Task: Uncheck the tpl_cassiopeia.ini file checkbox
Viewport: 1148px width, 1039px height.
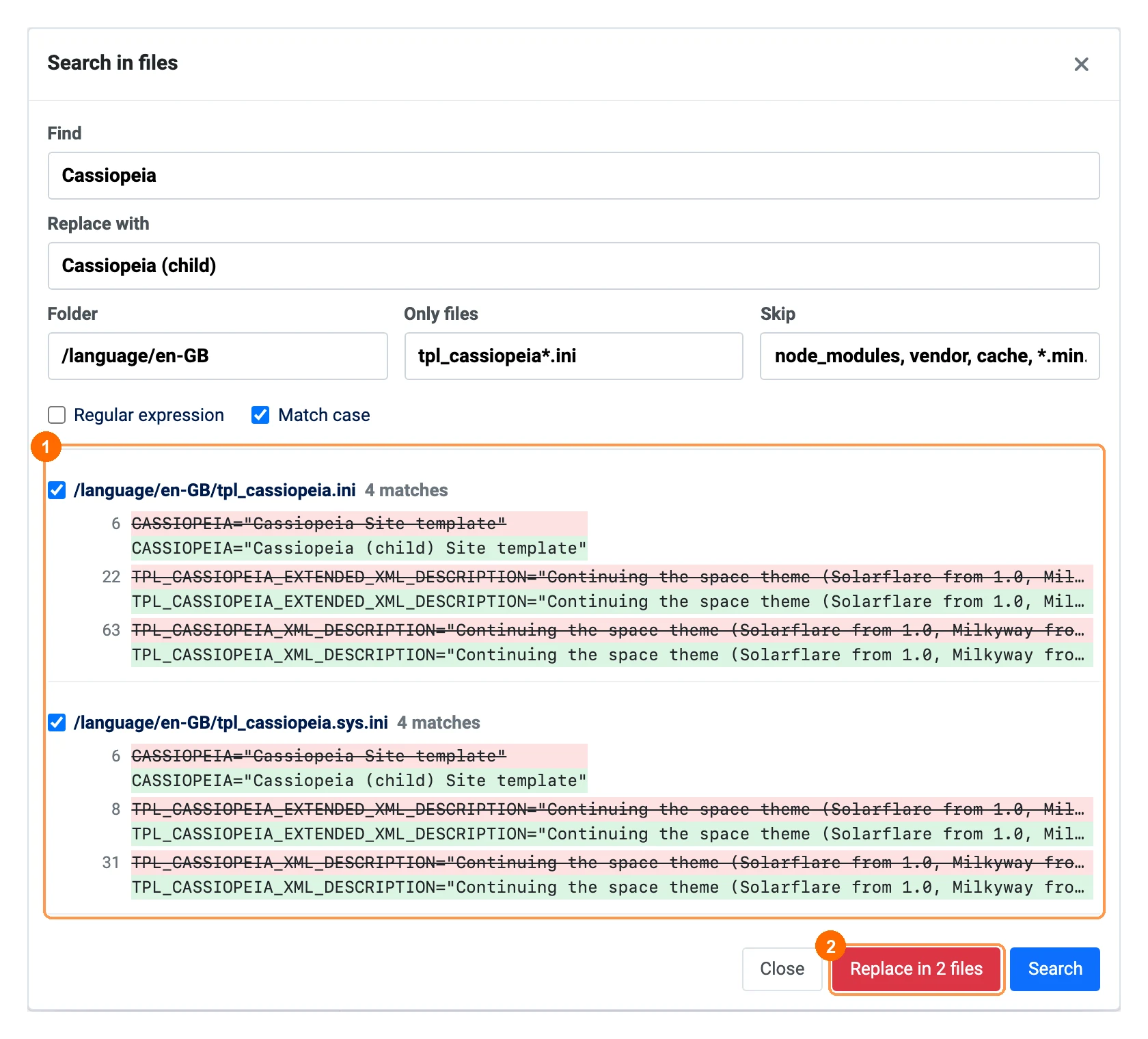Action: click(57, 490)
